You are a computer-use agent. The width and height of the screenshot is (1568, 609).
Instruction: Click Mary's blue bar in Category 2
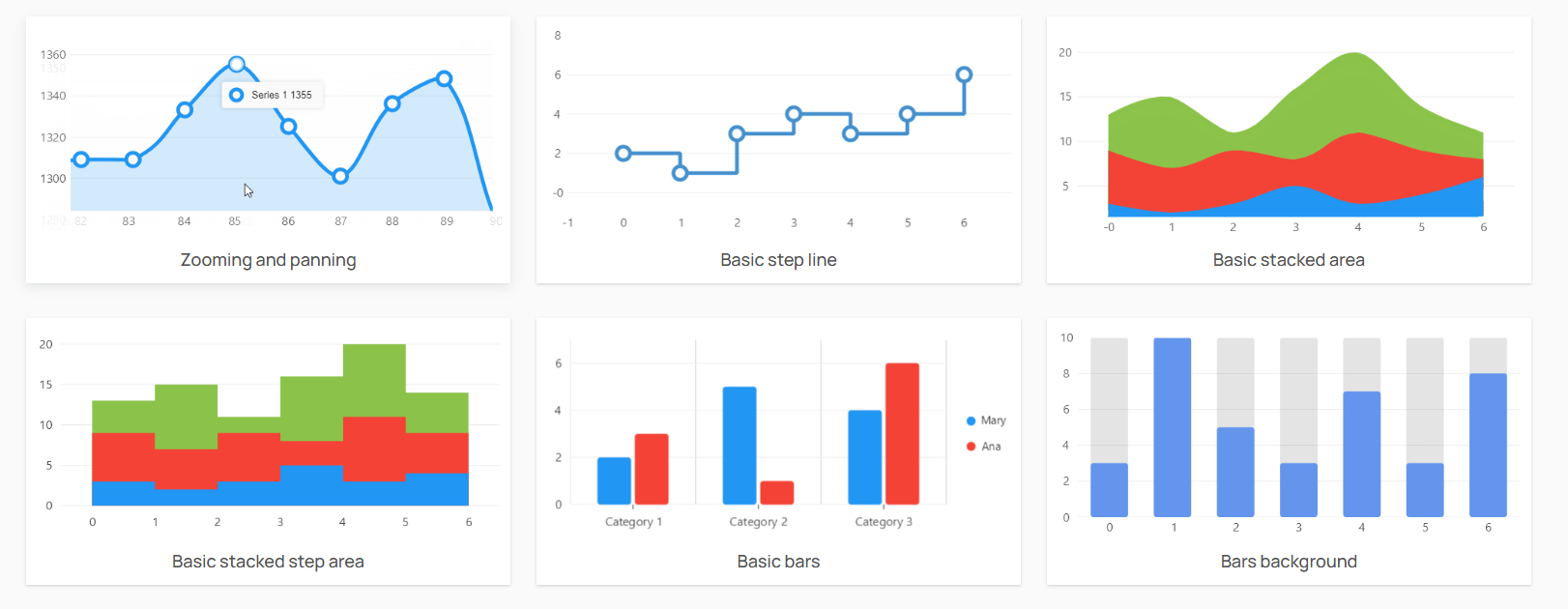coord(740,445)
